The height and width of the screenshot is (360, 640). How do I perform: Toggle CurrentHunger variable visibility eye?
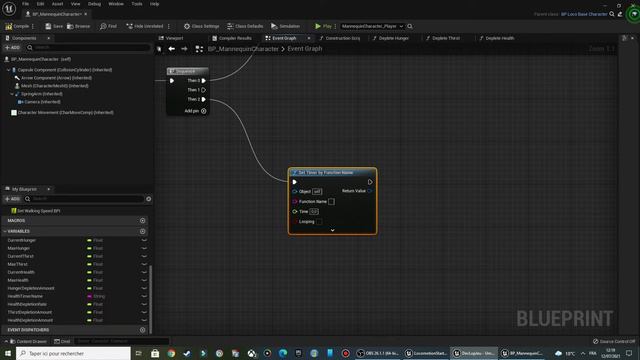[144, 240]
